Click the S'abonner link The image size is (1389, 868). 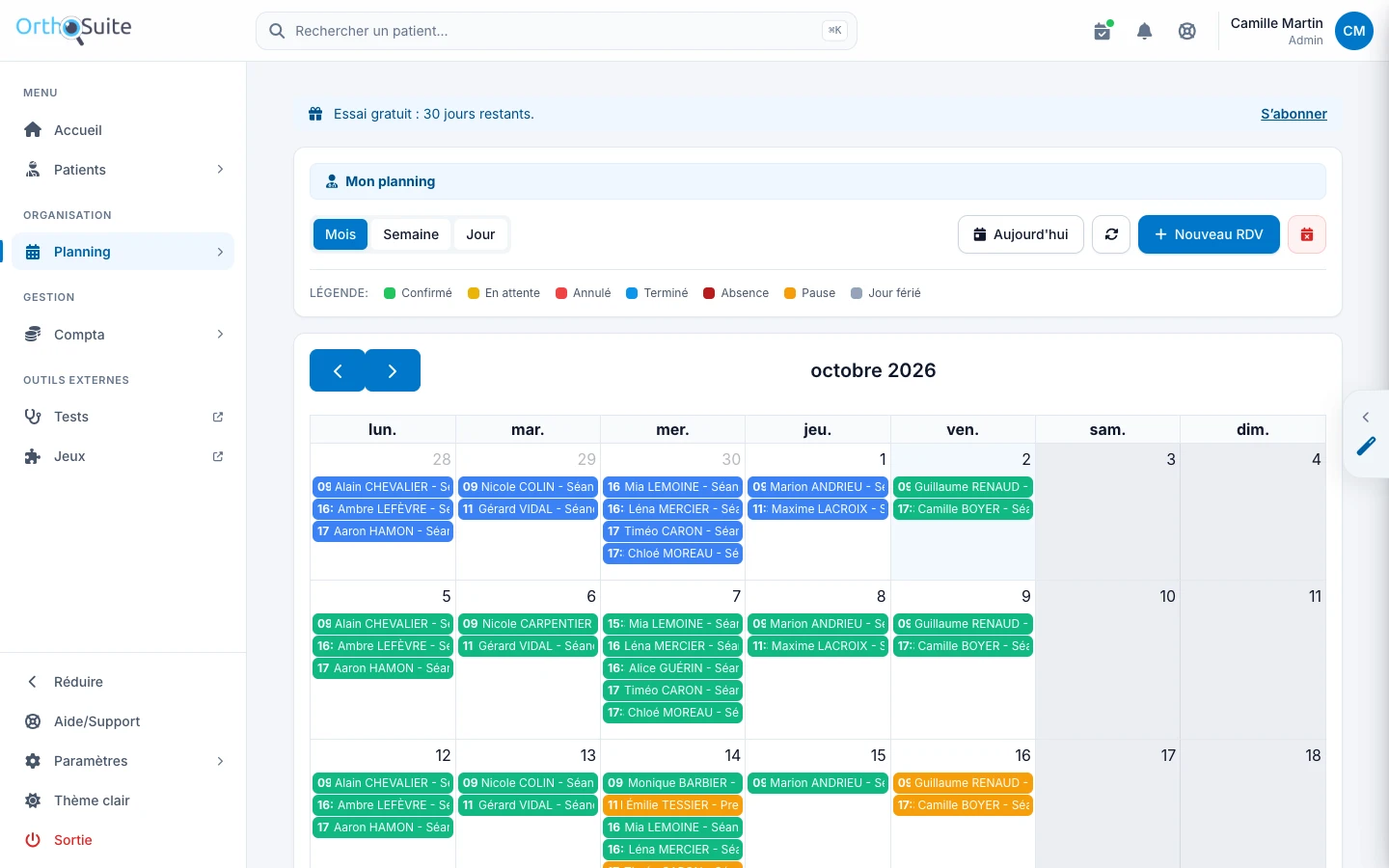[1294, 114]
